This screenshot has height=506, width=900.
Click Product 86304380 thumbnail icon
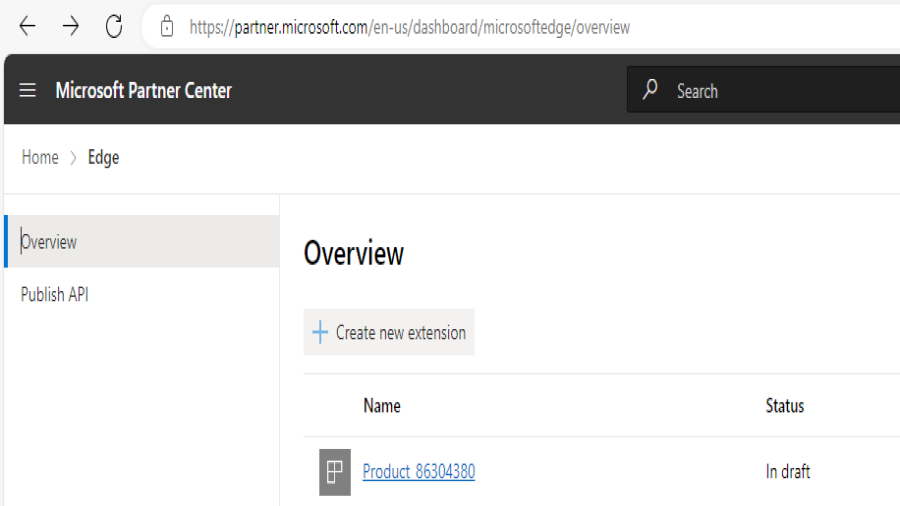point(335,472)
